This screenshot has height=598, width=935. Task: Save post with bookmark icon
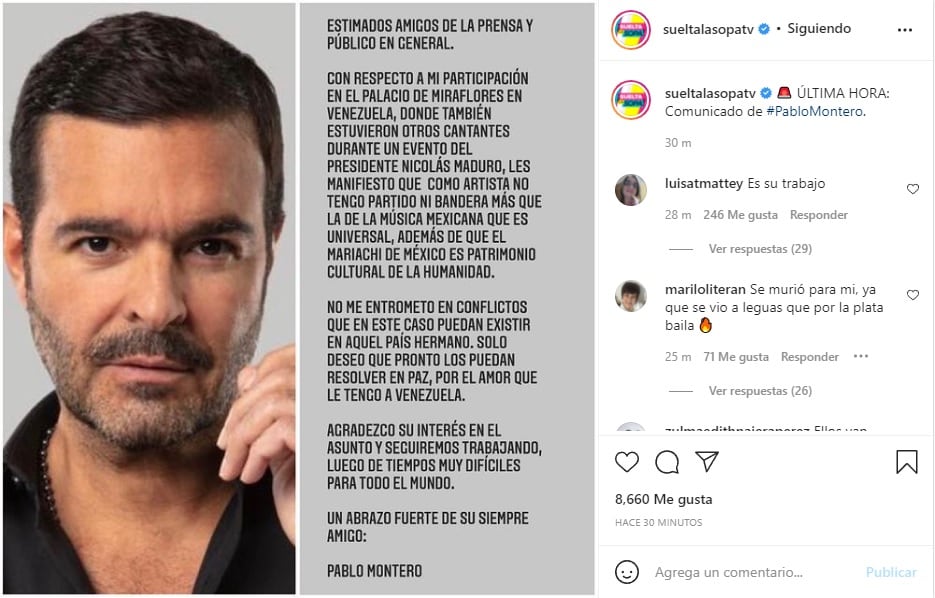coord(907,462)
